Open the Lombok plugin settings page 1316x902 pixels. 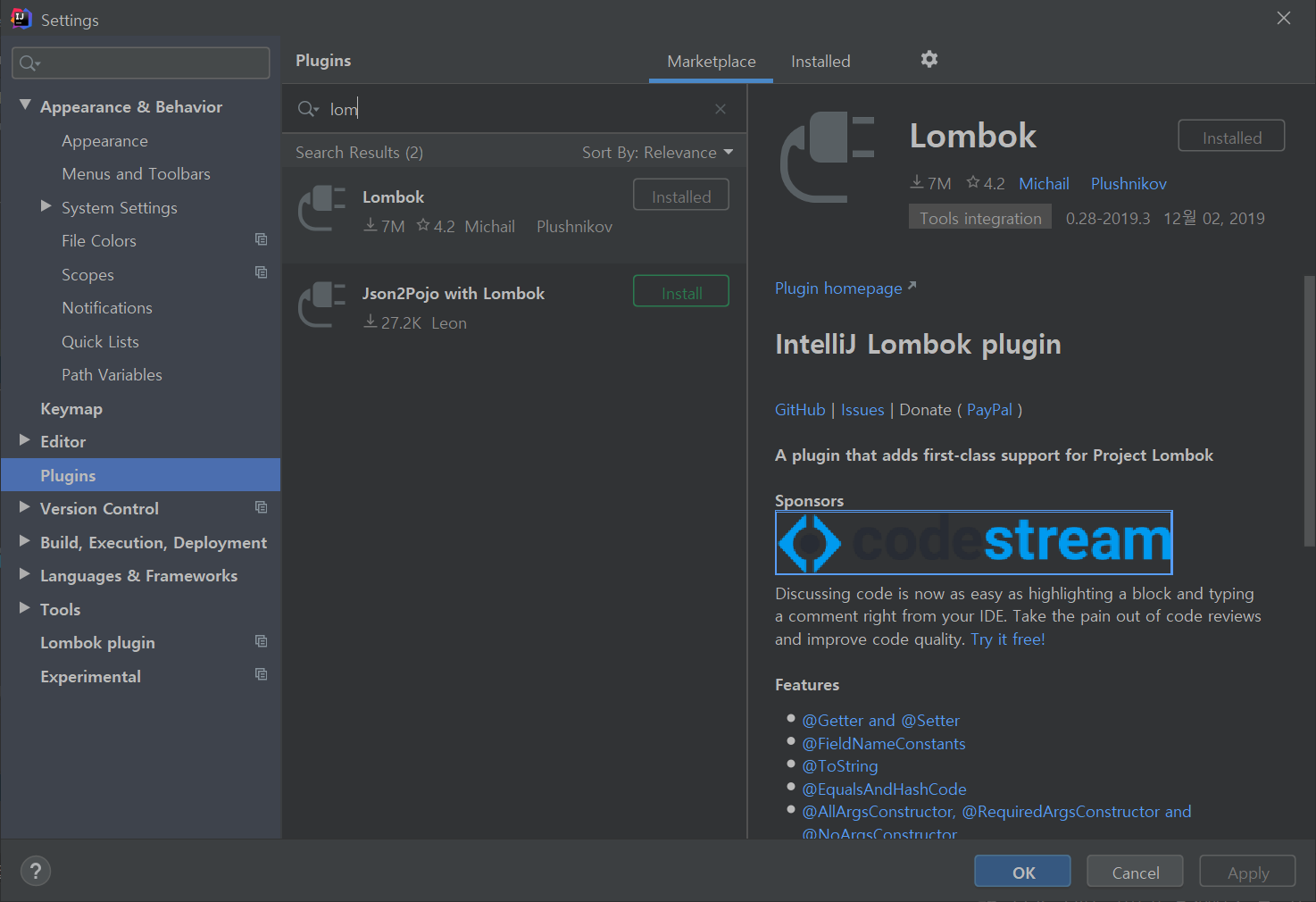[97, 643]
